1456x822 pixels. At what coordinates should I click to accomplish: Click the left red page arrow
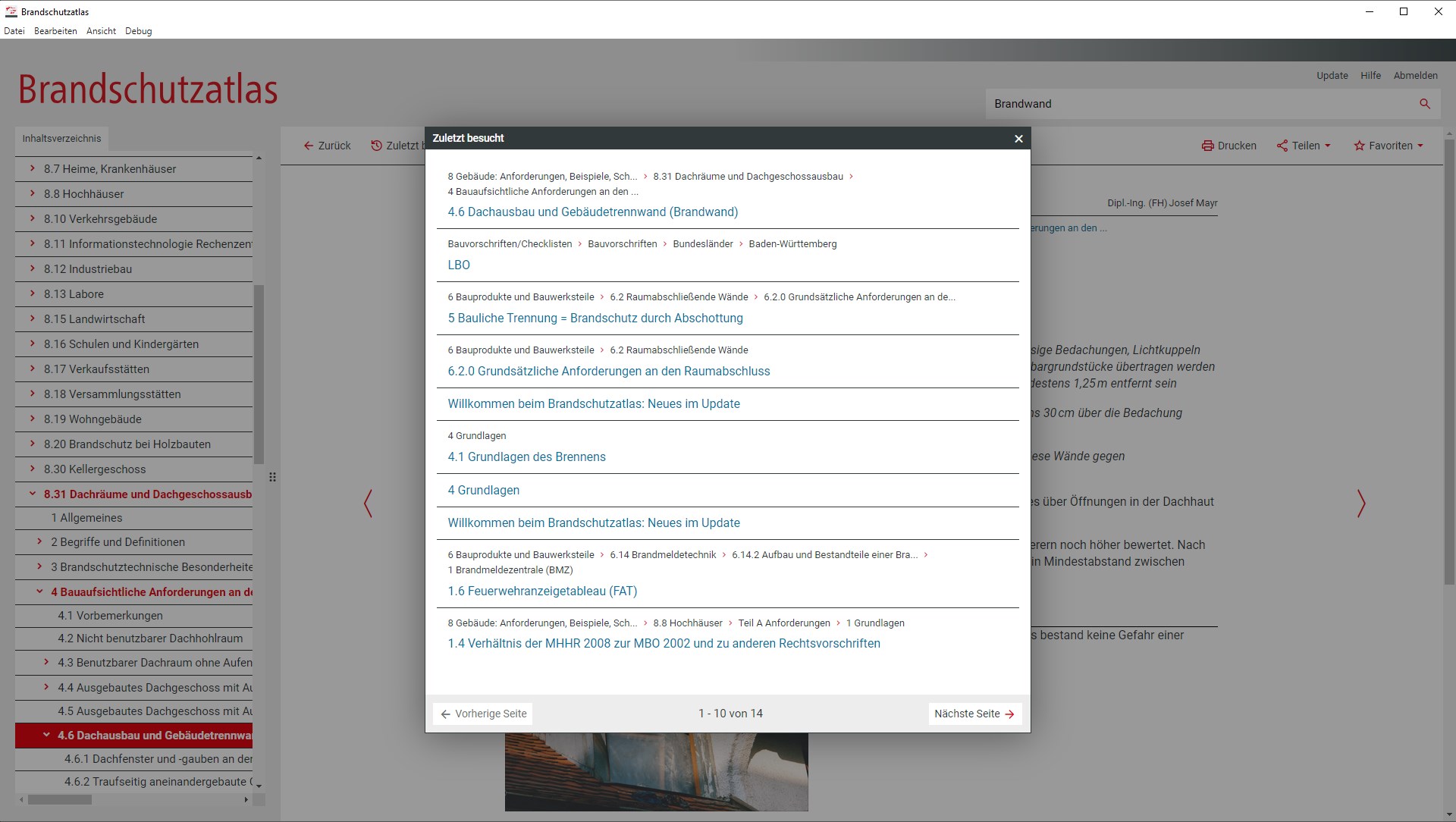point(368,504)
